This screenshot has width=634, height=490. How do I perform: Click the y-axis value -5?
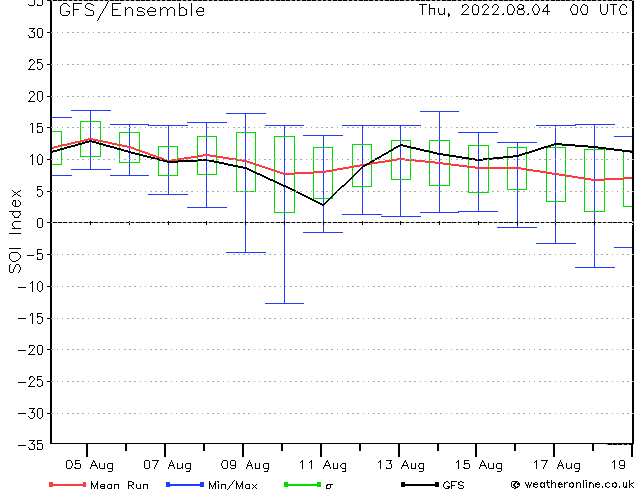coord(35,255)
